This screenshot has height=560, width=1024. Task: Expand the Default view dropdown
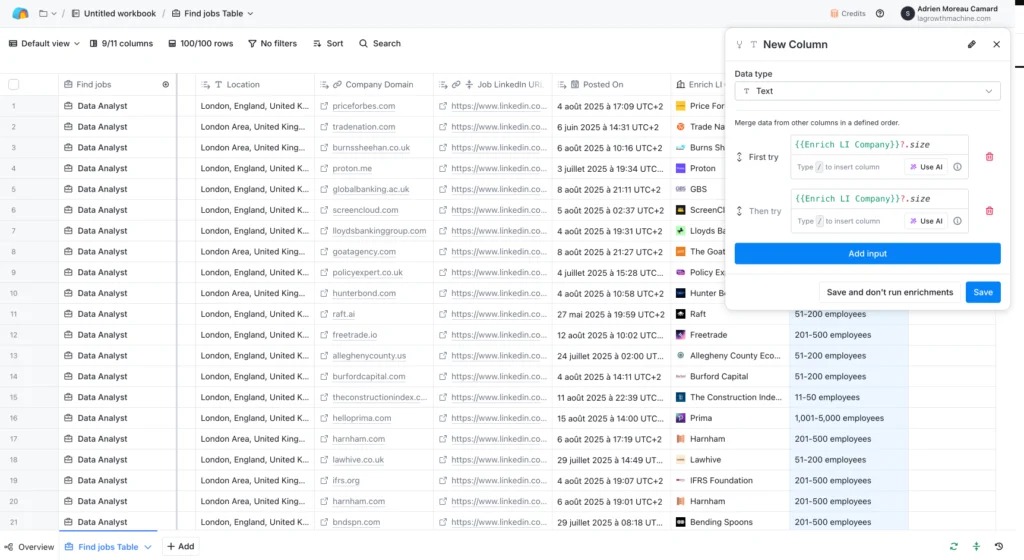point(46,44)
